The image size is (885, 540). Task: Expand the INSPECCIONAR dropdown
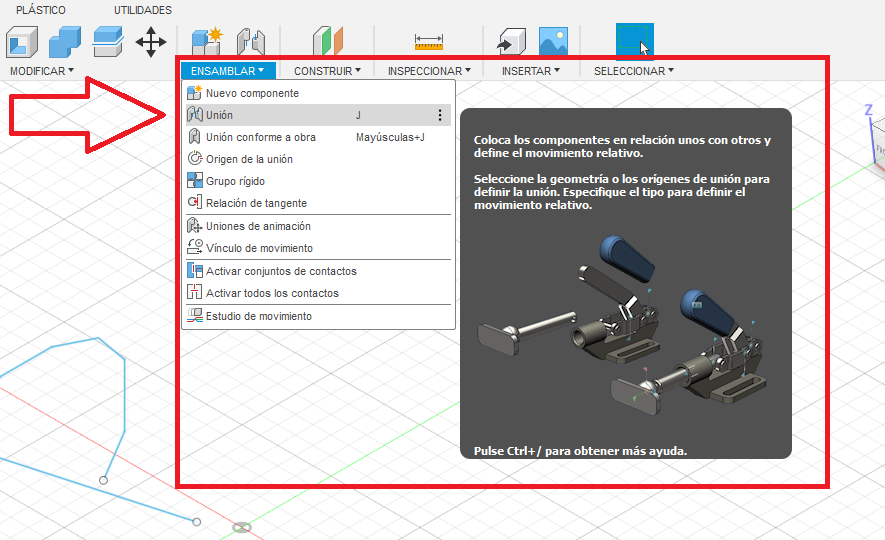[429, 71]
